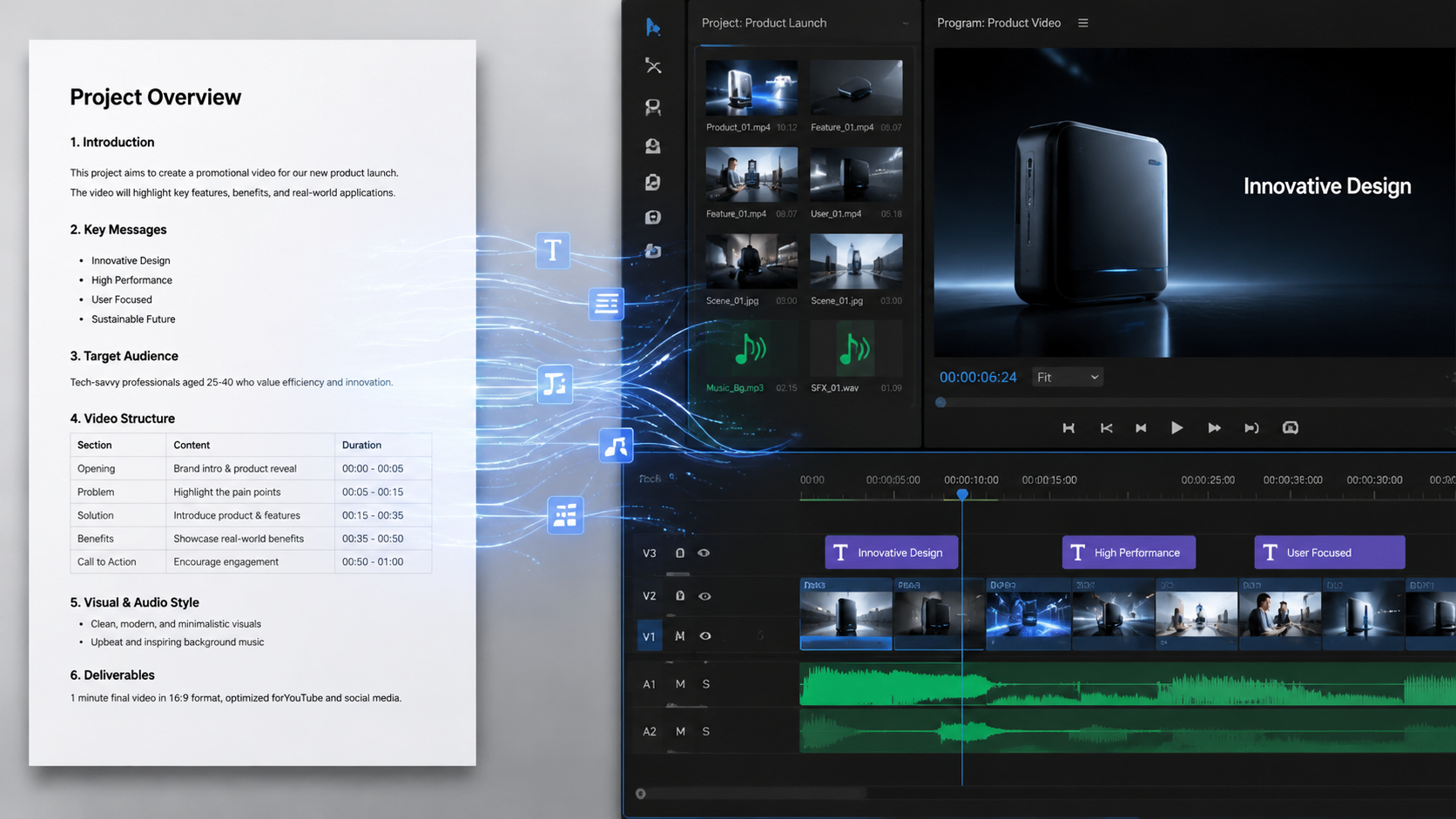Click 'Sustainable Future' bullet text
This screenshot has height=819, width=1456.
(x=133, y=319)
